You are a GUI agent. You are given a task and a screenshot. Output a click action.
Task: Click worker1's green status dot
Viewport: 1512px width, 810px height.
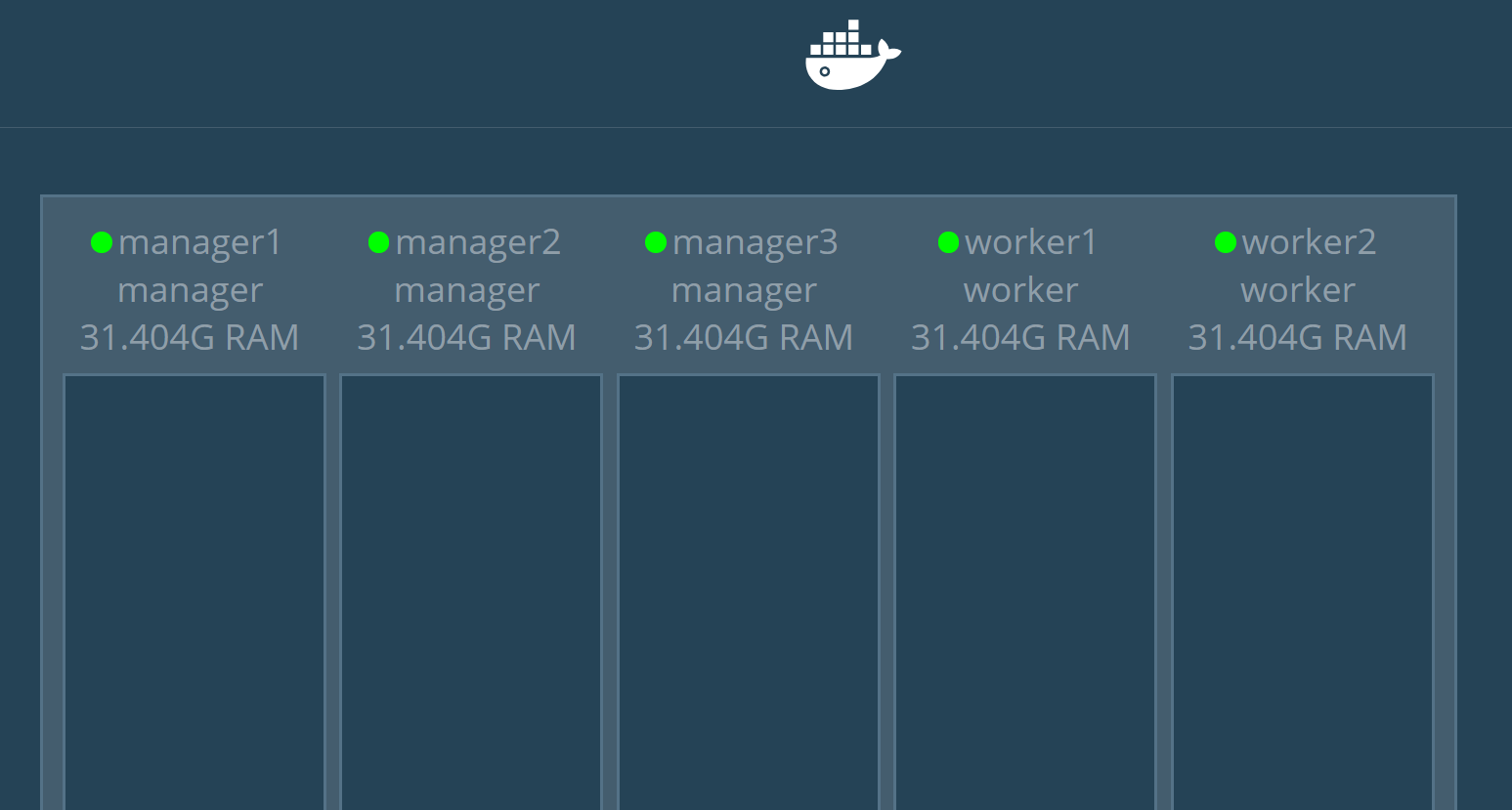tap(948, 242)
